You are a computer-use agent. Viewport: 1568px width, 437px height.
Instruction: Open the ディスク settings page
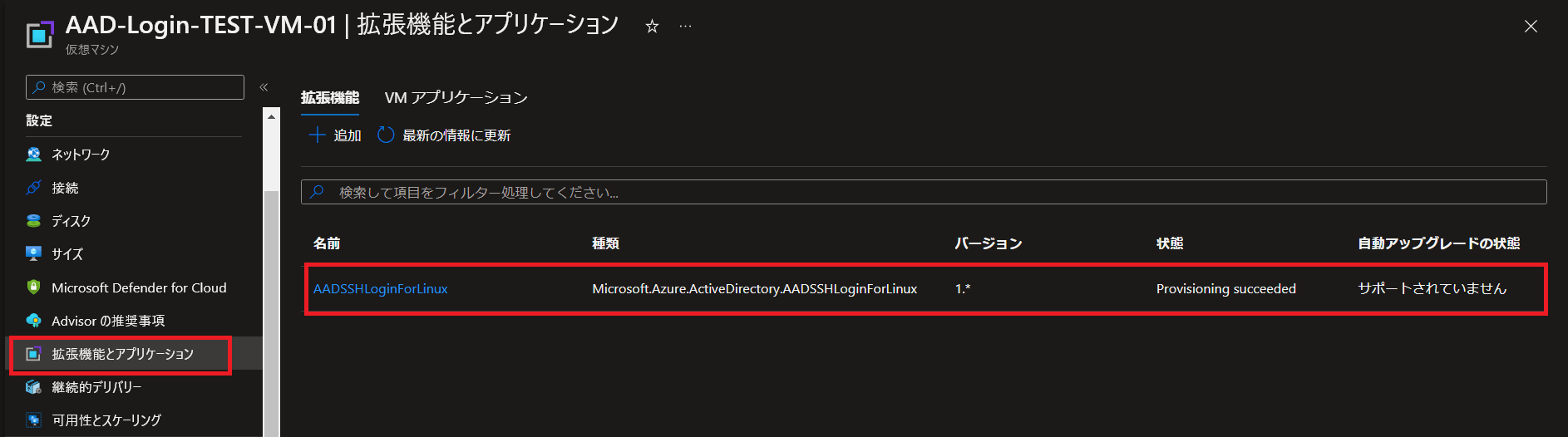click(x=71, y=221)
